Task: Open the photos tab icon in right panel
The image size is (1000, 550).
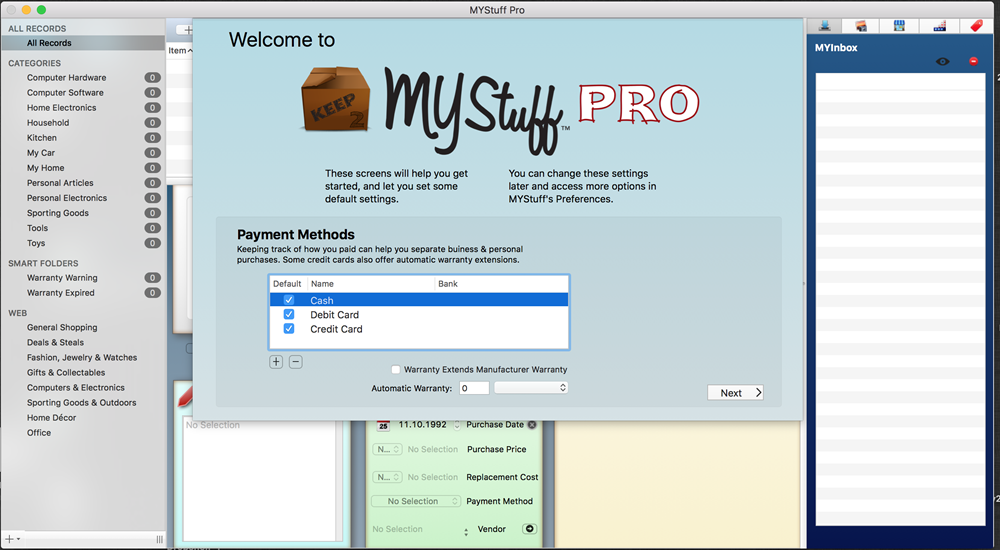Action: point(861,26)
